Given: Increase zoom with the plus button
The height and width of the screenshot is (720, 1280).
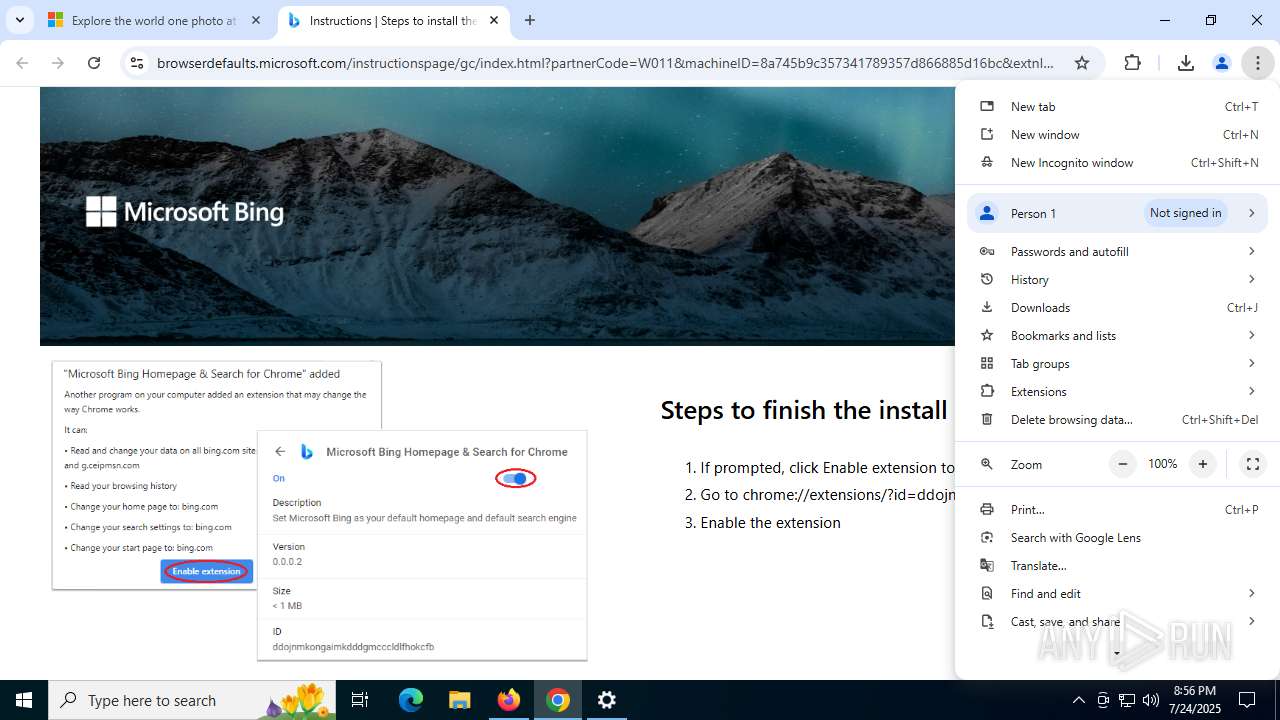Looking at the screenshot, I should 1203,464.
